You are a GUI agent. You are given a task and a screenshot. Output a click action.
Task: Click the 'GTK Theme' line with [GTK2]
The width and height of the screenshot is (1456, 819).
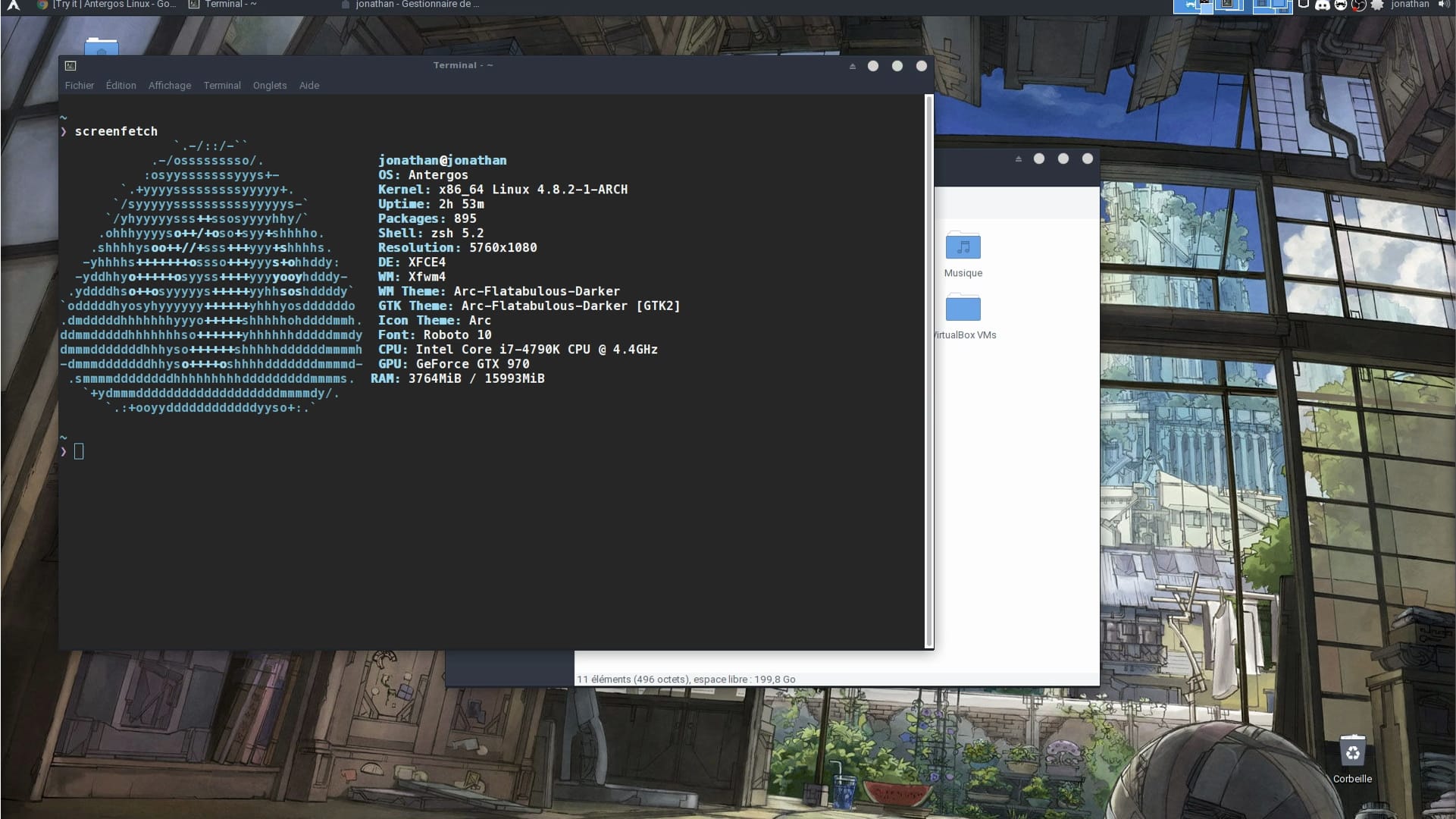[x=529, y=306]
